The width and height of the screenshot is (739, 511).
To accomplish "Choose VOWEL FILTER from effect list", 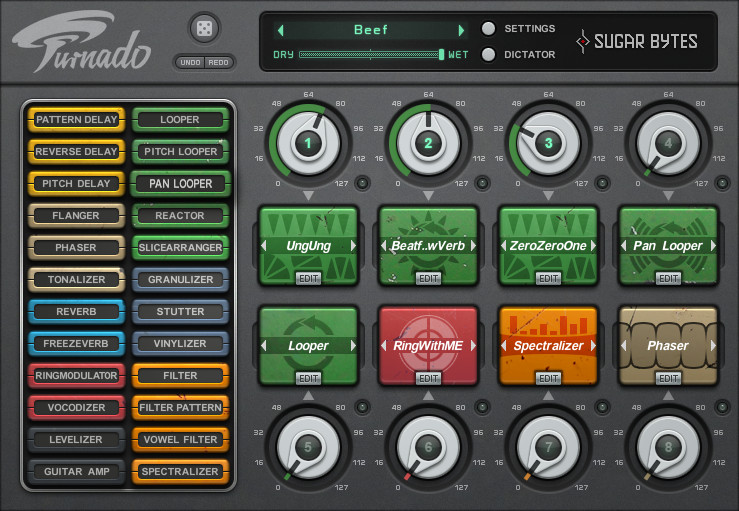I will tap(181, 440).
